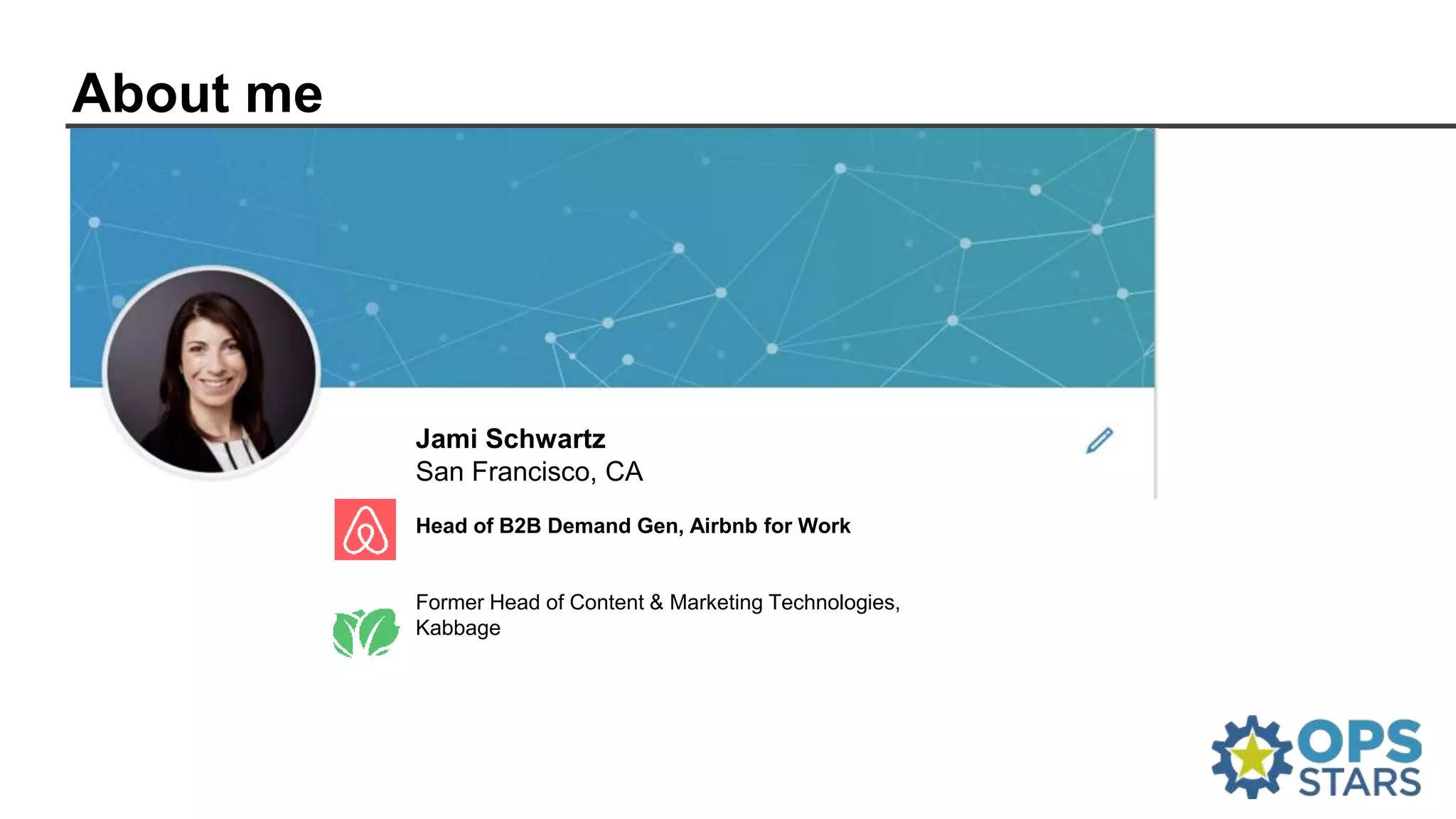Click the San Francisco, CA location text
This screenshot has width=1456, height=819.
point(529,472)
